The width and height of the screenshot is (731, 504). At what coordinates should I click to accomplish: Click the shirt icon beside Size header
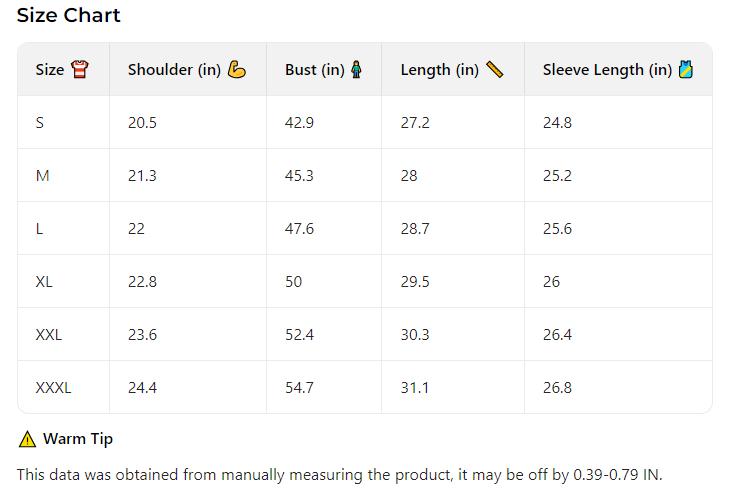pos(80,70)
